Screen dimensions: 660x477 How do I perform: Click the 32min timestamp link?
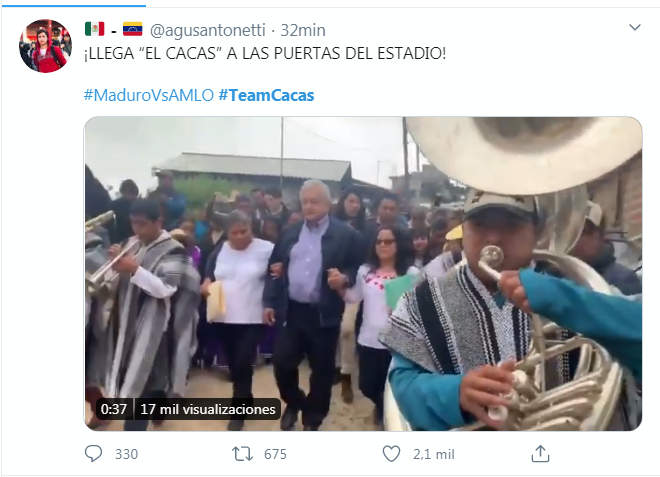[x=303, y=30]
